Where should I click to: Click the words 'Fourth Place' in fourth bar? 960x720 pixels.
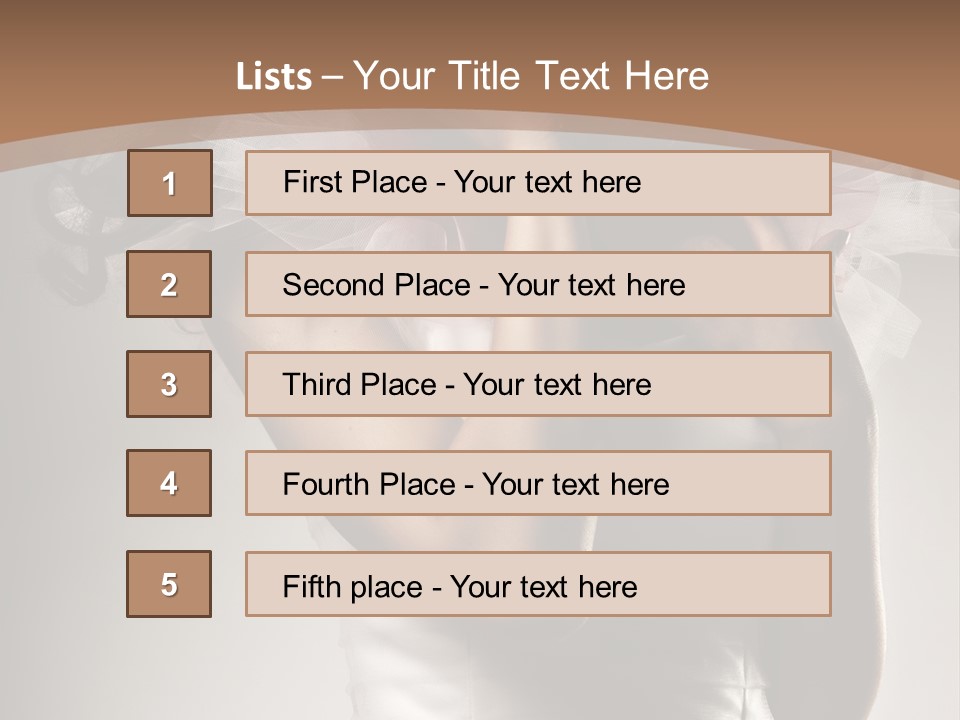click(369, 484)
